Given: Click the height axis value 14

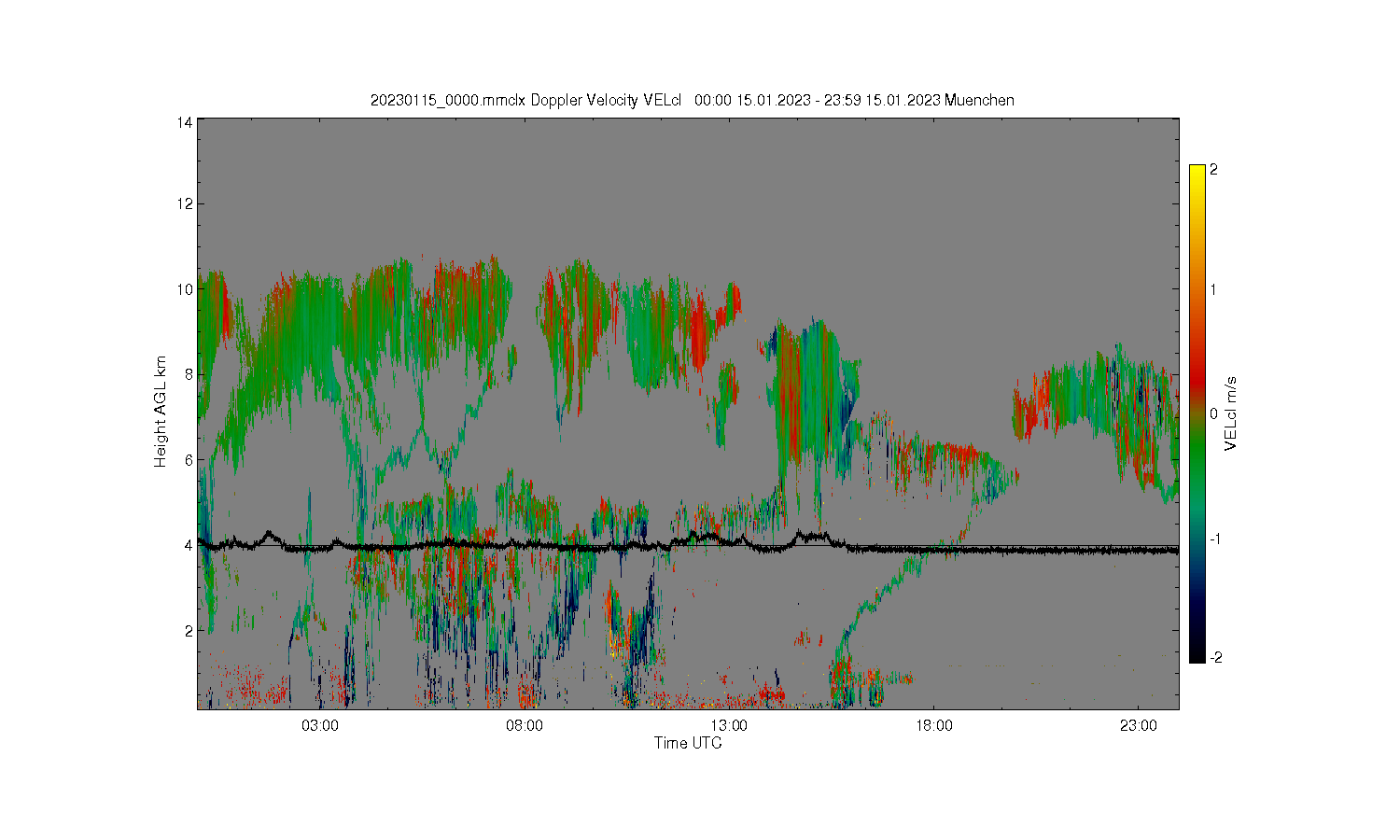Looking at the screenshot, I should [x=186, y=122].
